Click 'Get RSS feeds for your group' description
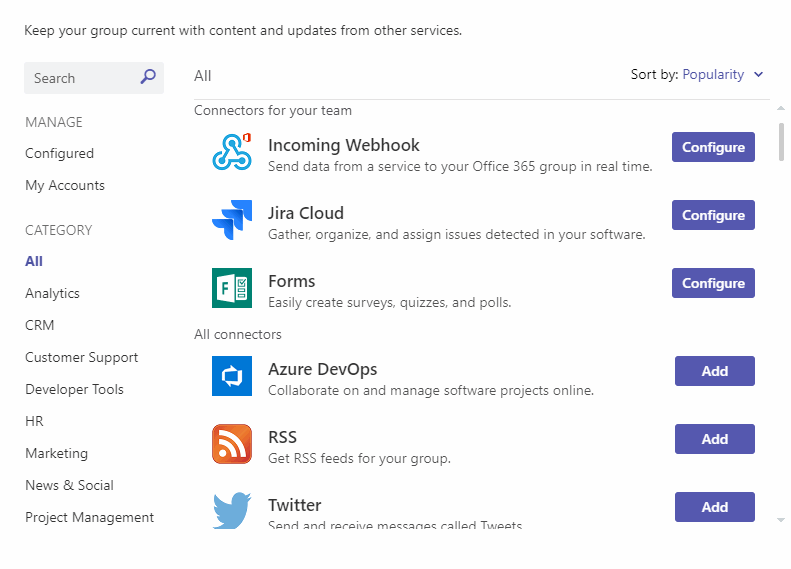Viewport: 791px width, 569px height. [359, 459]
